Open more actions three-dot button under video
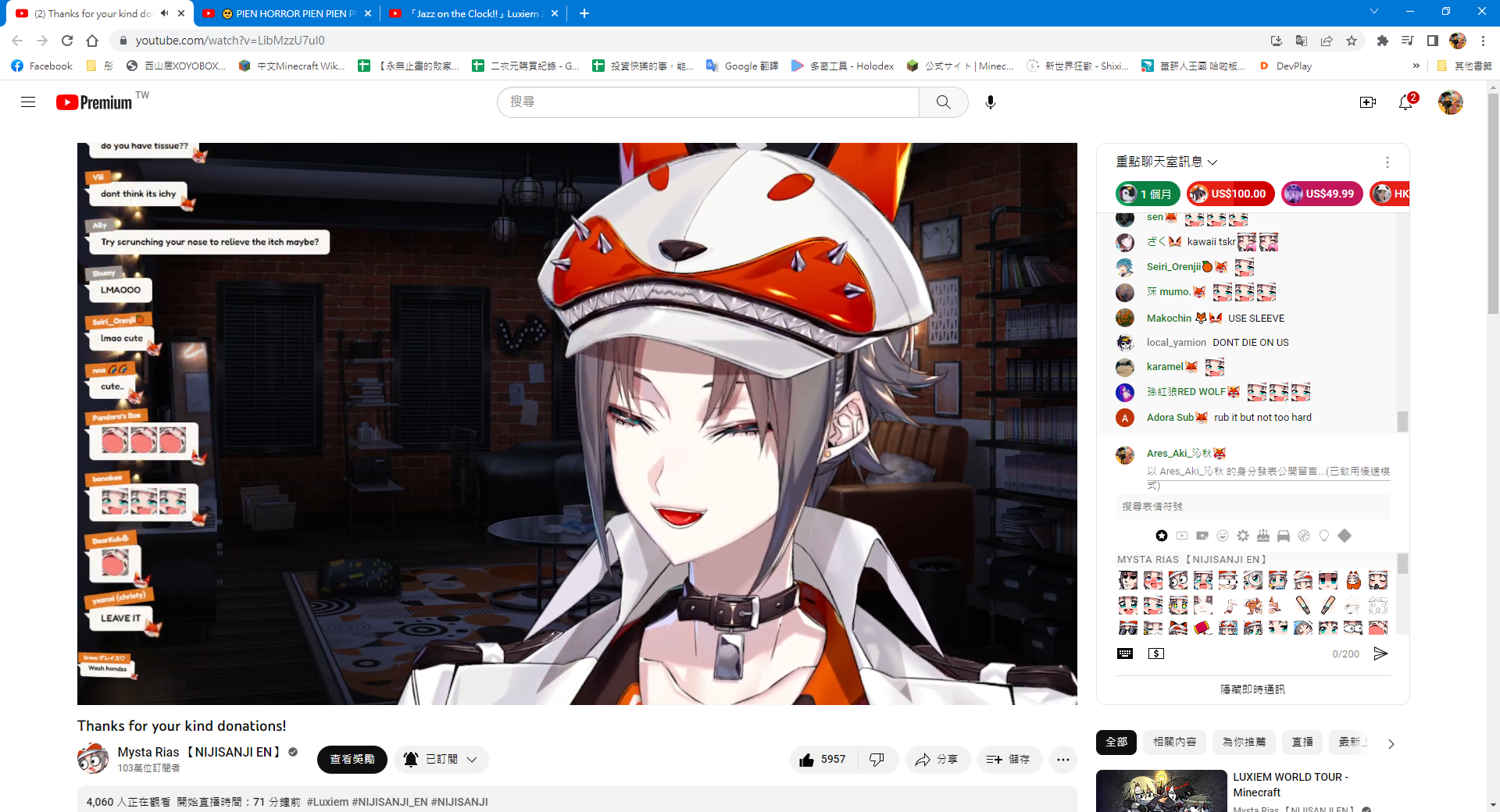This screenshot has width=1500, height=812. tap(1063, 760)
